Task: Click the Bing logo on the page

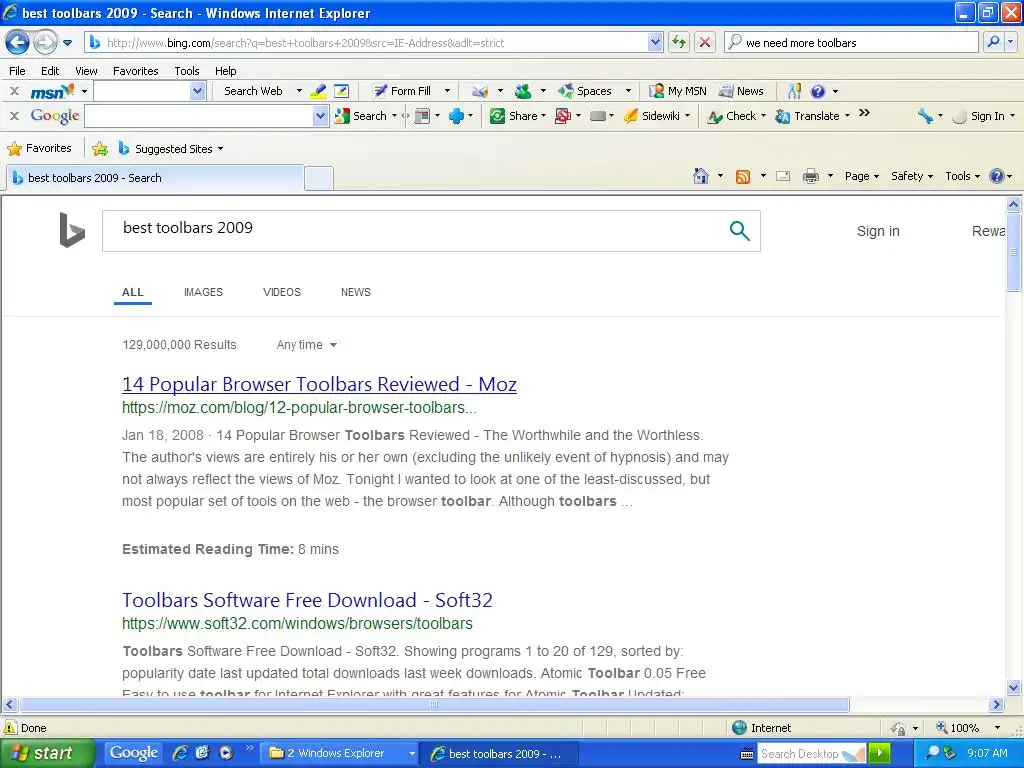Action: tap(72, 230)
